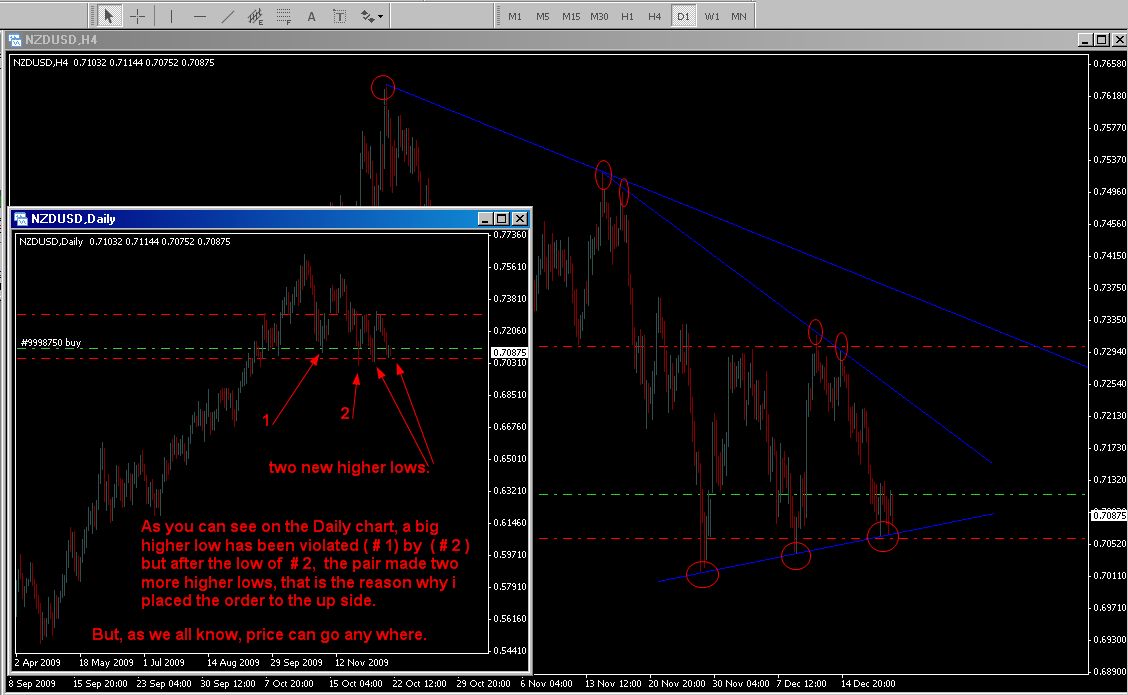Minimize the NZDUSD,H4 chart window
This screenshot has height=695, width=1128.
coord(1082,40)
